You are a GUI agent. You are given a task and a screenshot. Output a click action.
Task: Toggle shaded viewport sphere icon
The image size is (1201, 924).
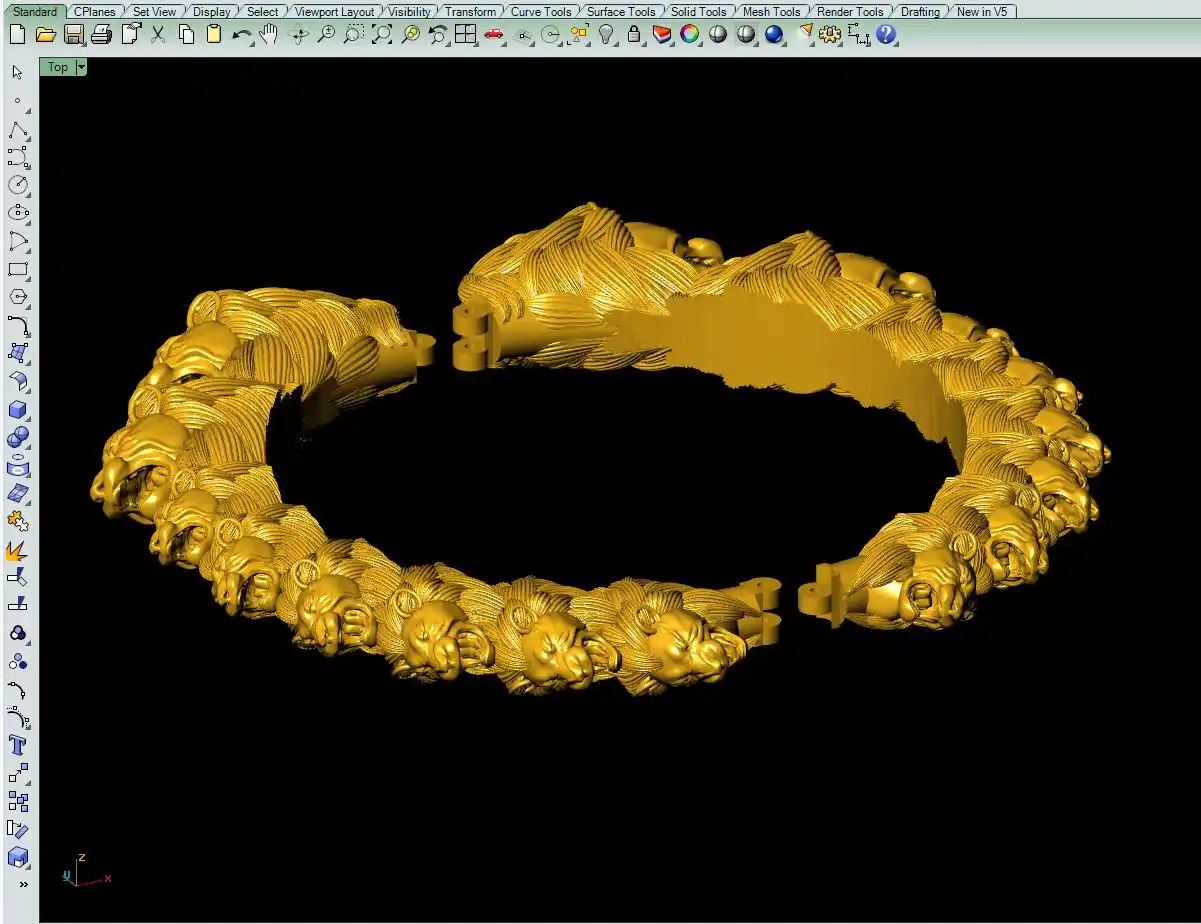718,35
